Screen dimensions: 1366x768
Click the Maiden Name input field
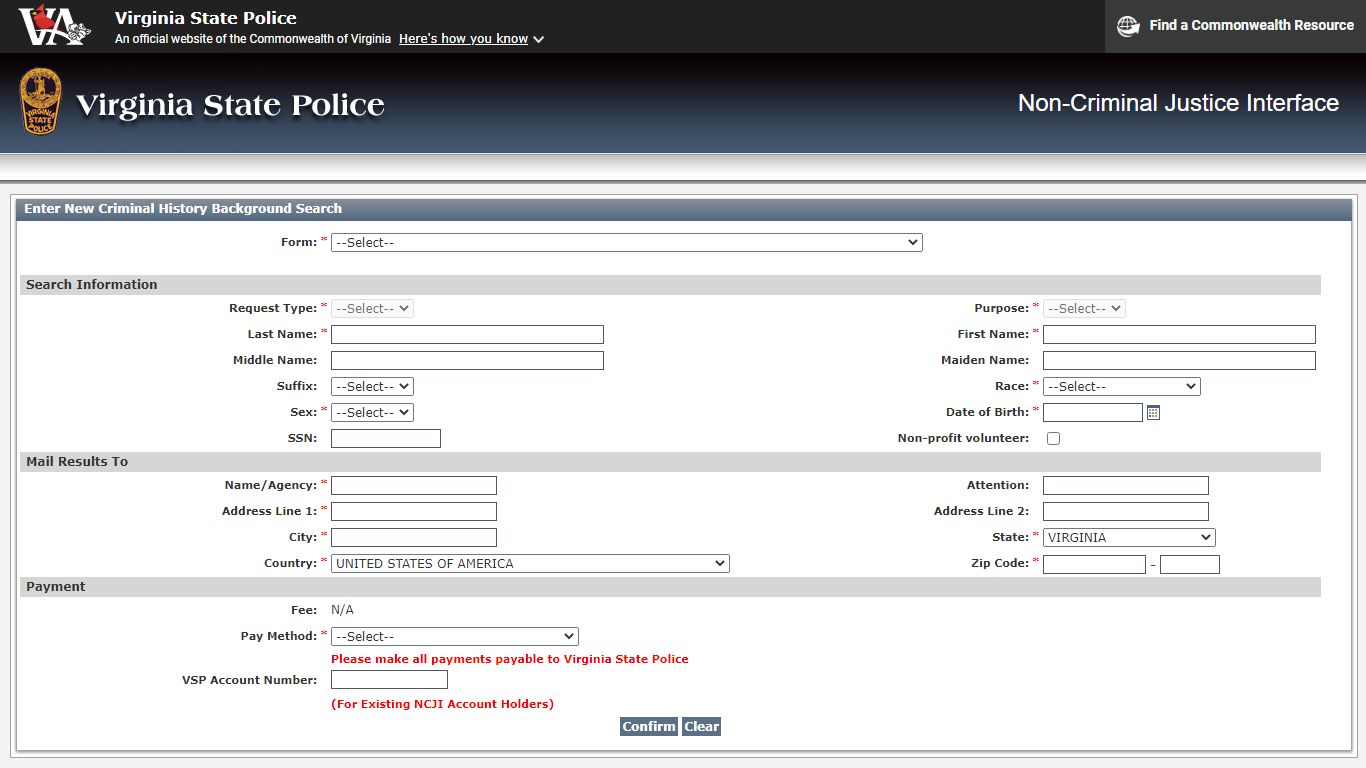[1179, 360]
